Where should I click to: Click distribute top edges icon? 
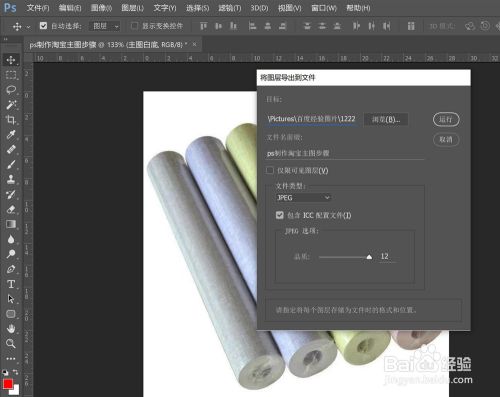click(x=307, y=26)
